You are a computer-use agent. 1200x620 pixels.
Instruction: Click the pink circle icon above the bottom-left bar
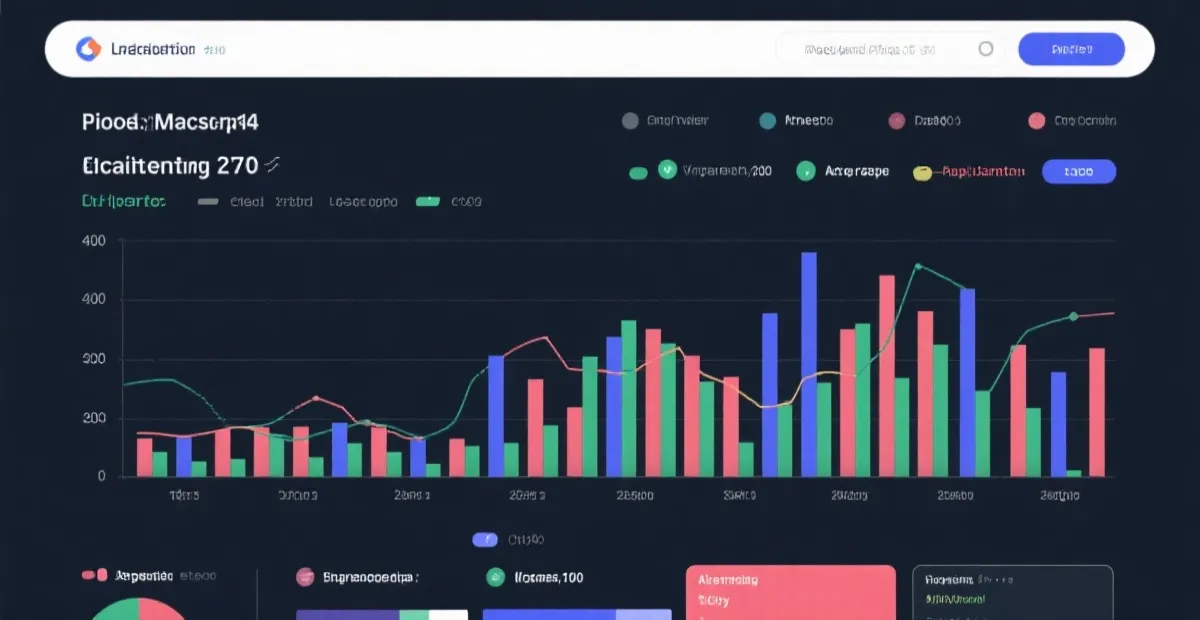click(x=305, y=577)
